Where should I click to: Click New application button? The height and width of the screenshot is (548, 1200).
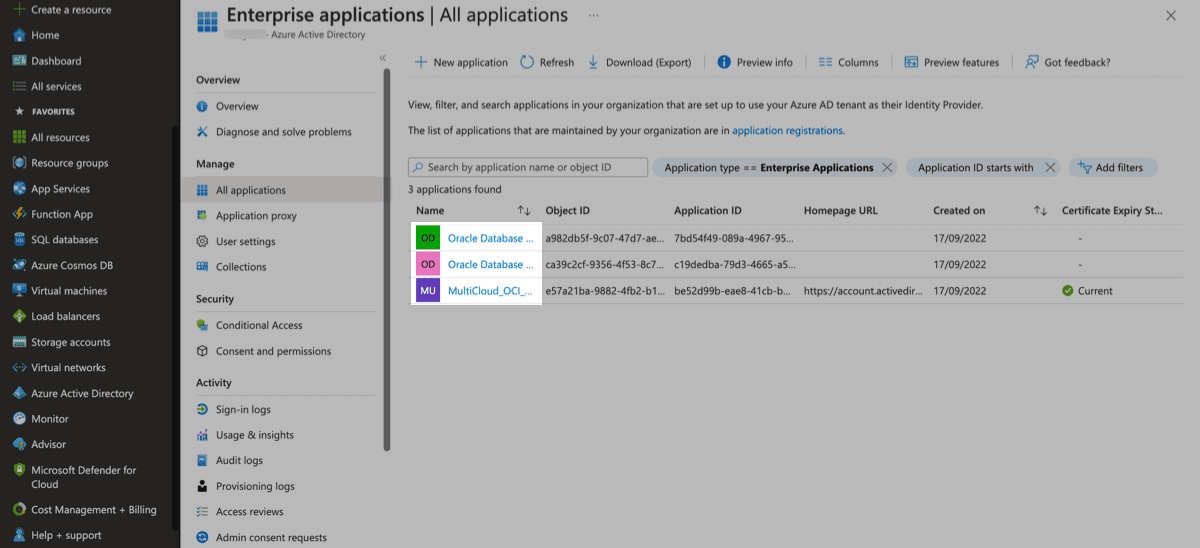pos(461,62)
